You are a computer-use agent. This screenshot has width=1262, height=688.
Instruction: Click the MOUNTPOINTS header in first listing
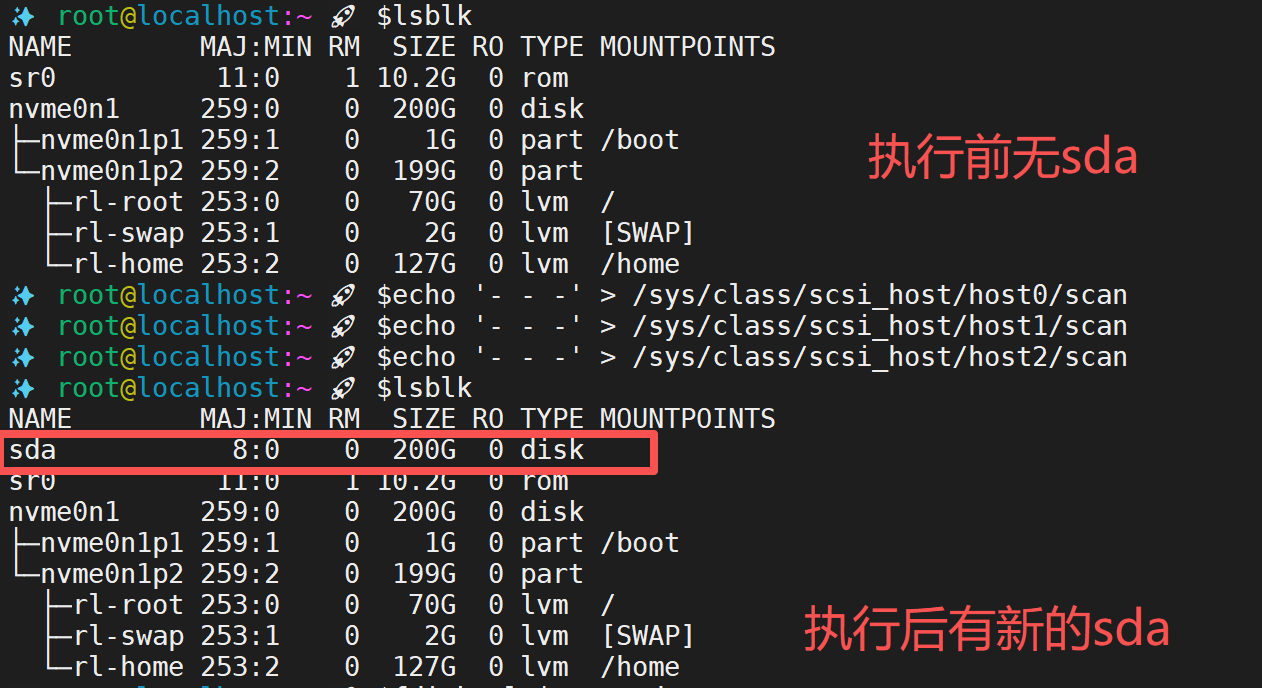(x=688, y=47)
